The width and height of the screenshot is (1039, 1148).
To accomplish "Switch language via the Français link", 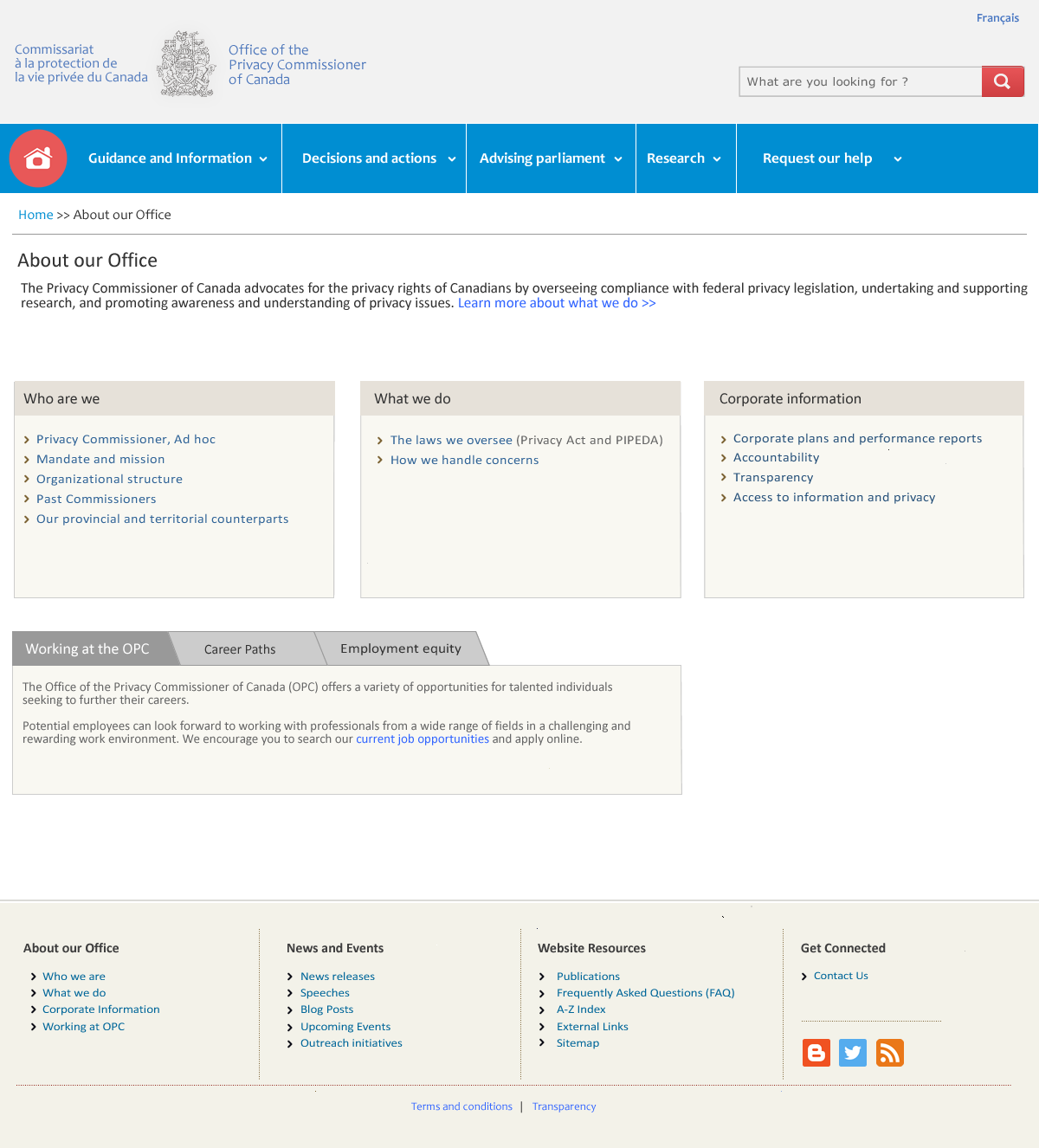I will click(997, 18).
